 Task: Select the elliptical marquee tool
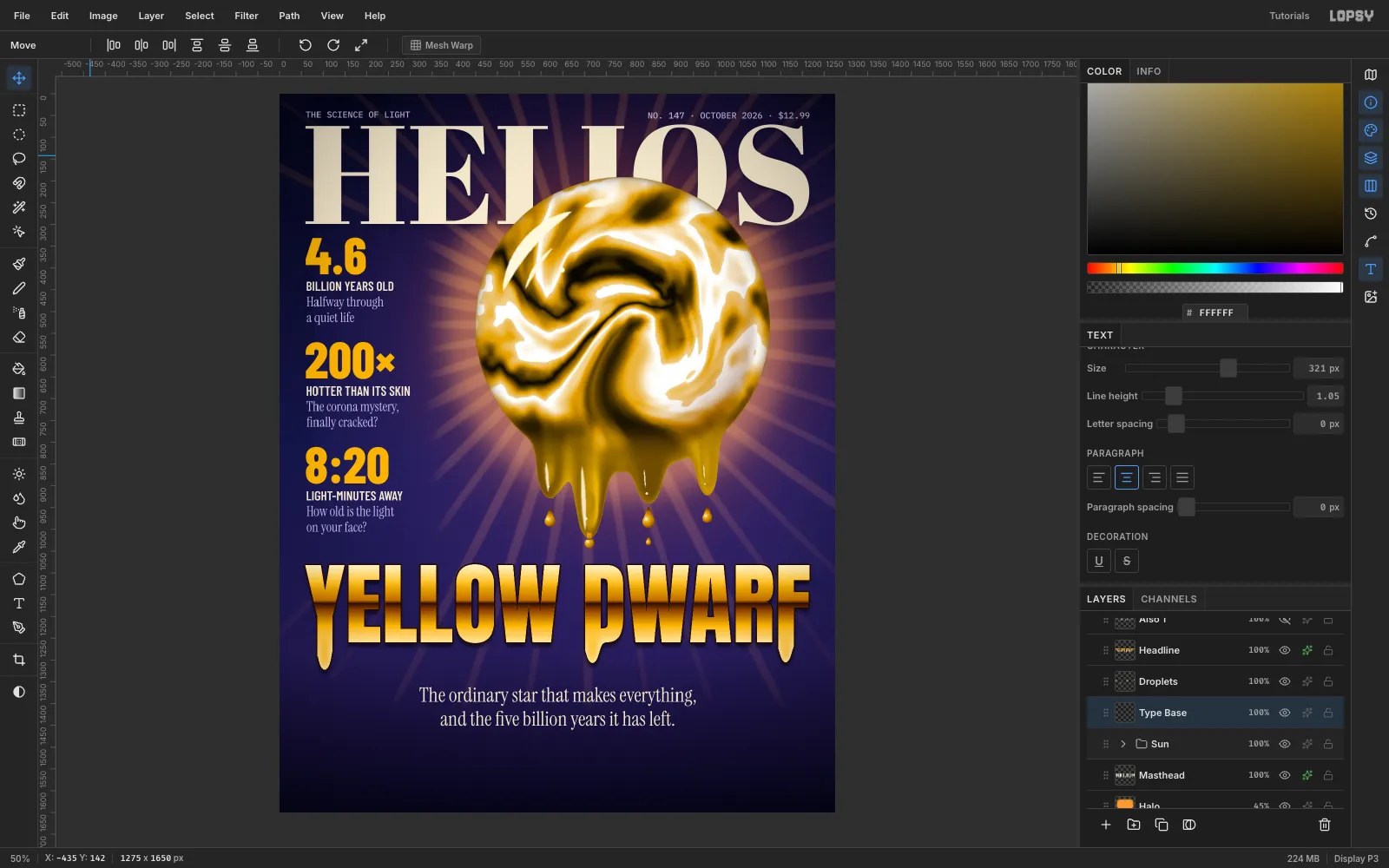pyautogui.click(x=19, y=135)
